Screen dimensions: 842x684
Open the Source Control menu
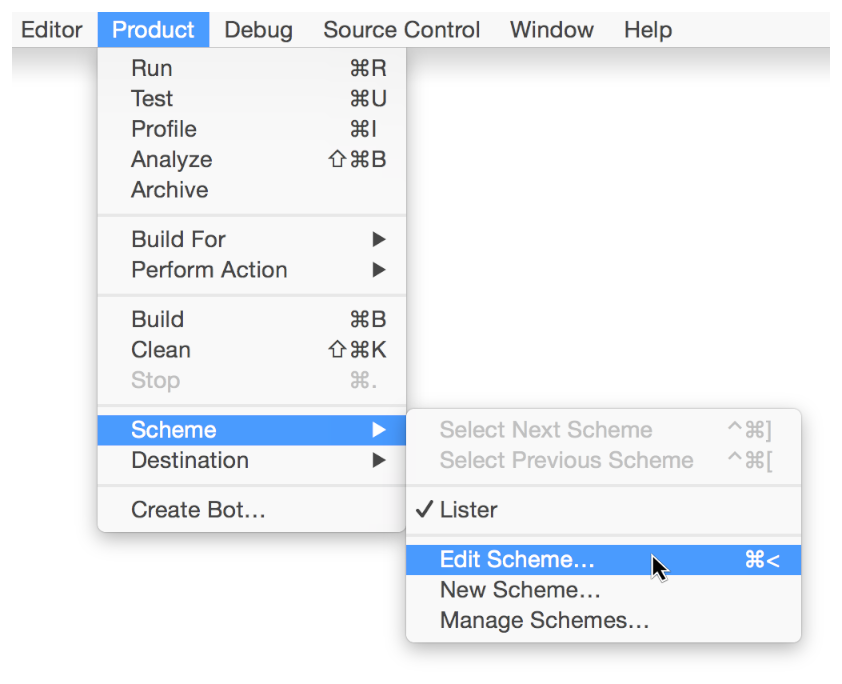click(401, 30)
